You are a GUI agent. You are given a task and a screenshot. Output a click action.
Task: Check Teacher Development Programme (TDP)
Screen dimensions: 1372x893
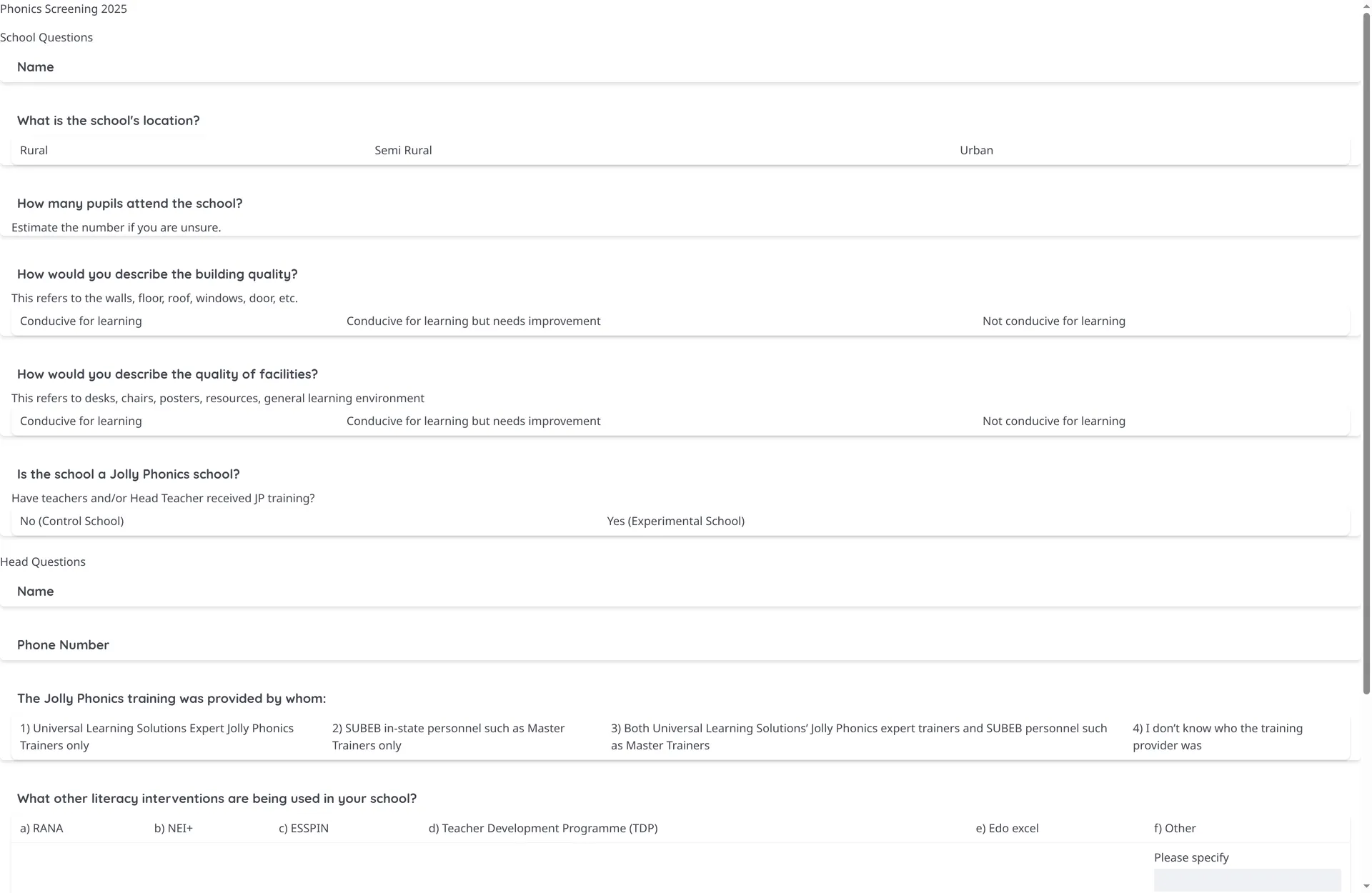tap(543, 828)
